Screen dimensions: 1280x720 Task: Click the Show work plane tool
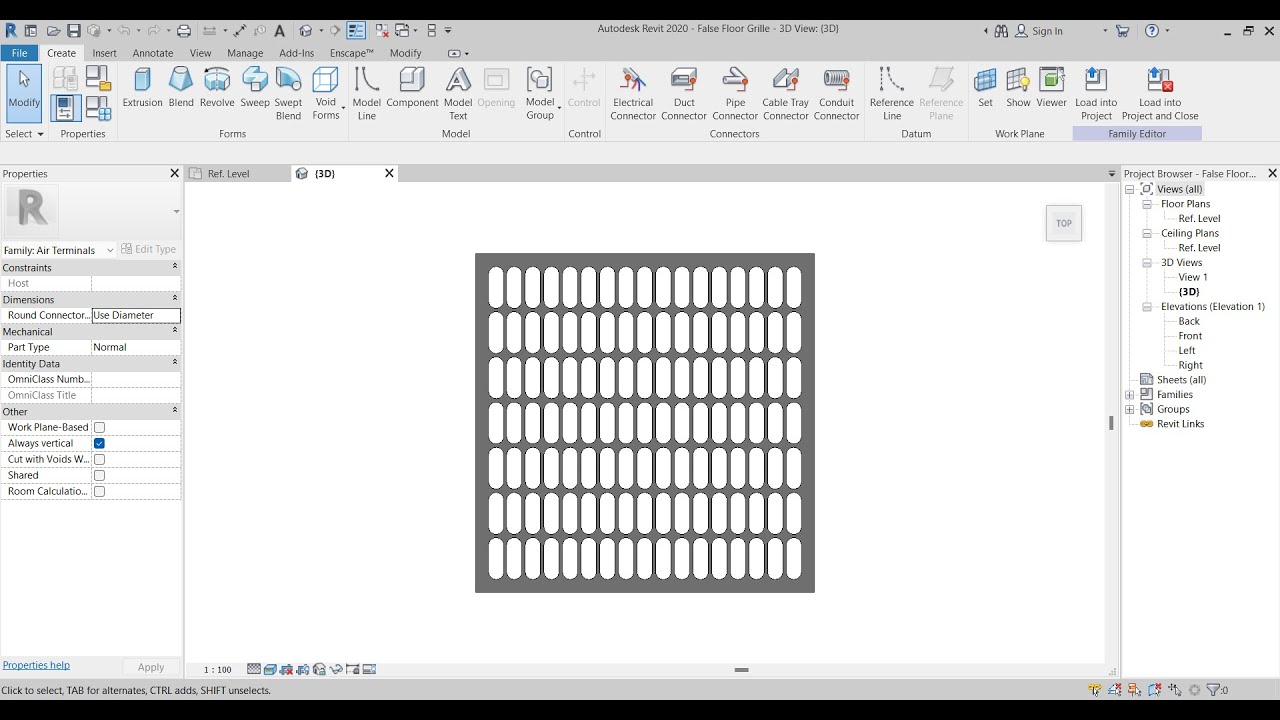pos(1018,87)
